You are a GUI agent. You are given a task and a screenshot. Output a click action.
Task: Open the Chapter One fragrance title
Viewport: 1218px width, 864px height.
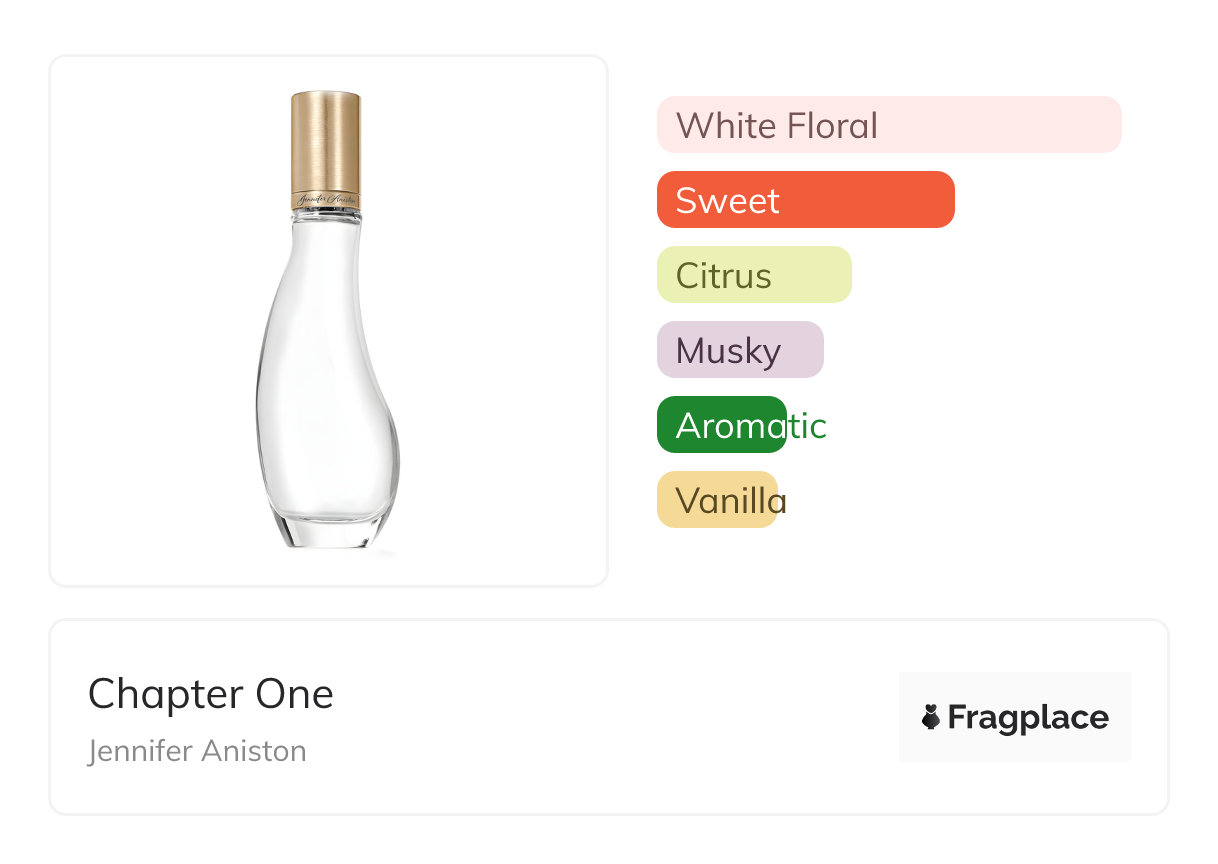pyautogui.click(x=211, y=694)
